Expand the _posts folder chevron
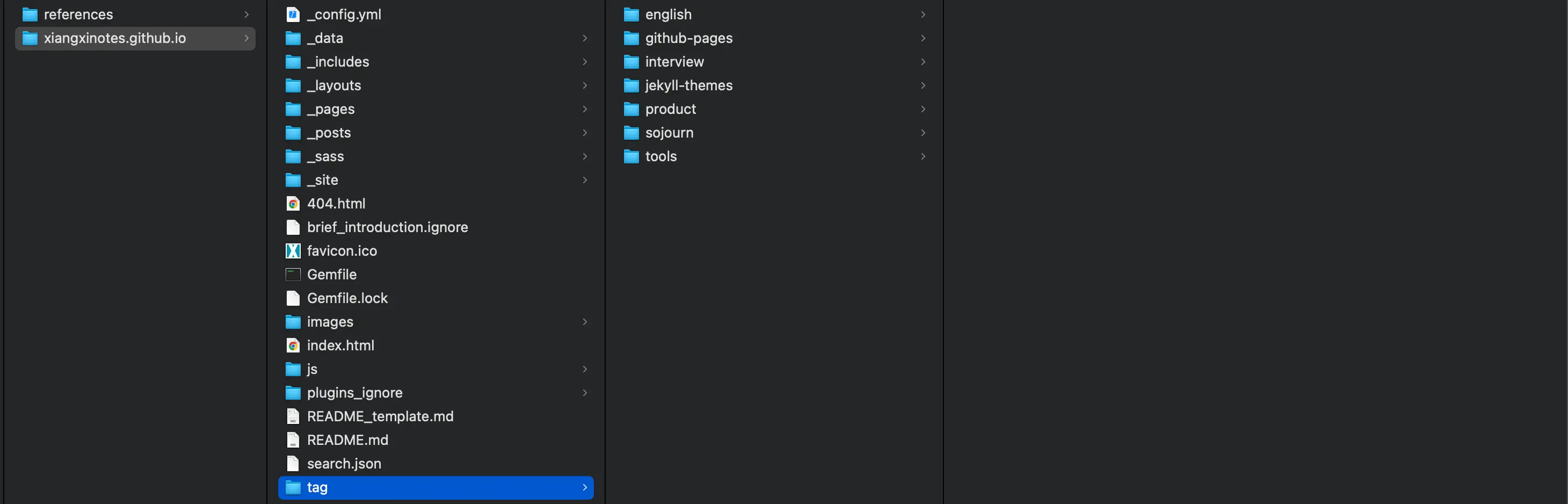 click(x=584, y=133)
